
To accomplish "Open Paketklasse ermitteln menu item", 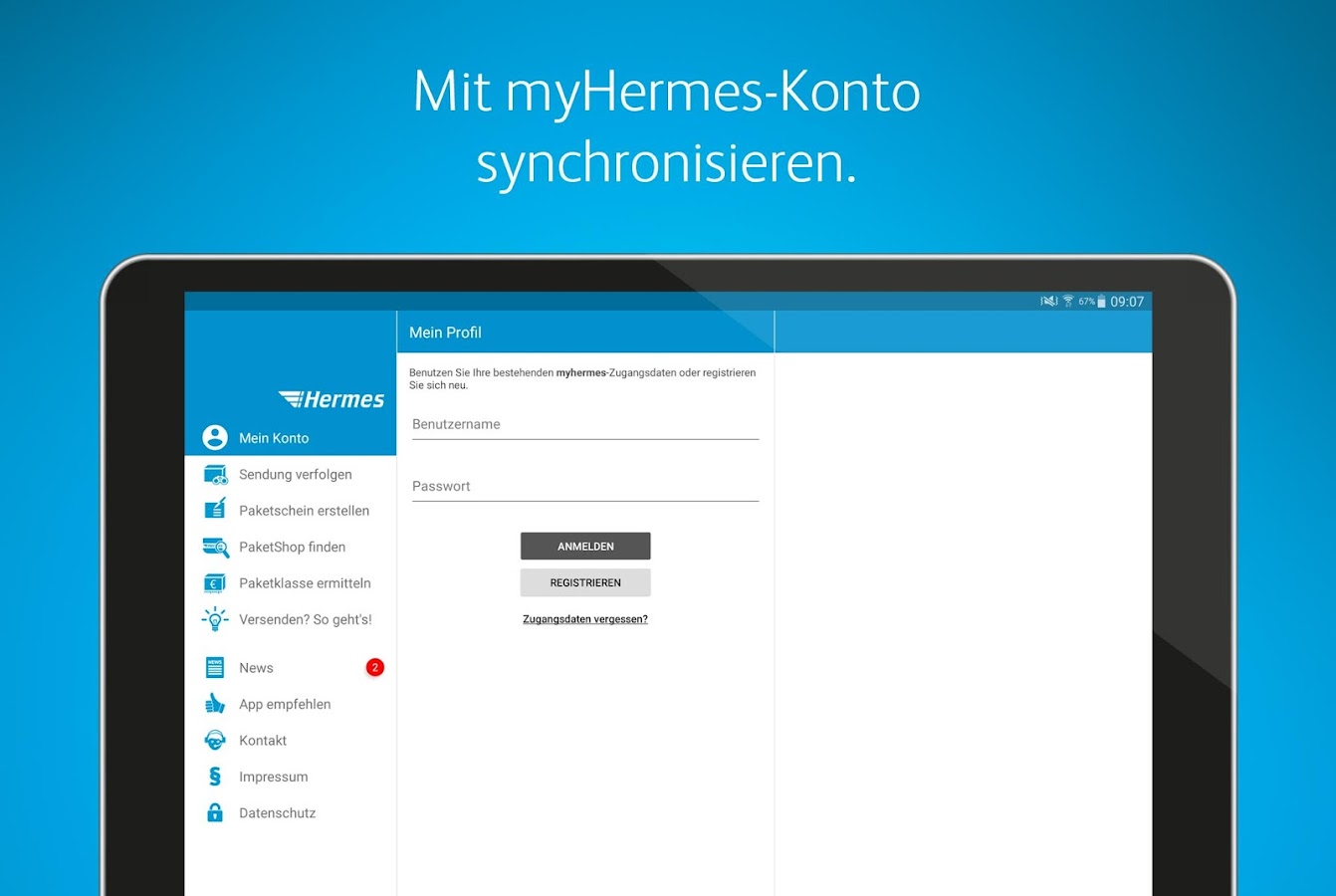I will [291, 582].
